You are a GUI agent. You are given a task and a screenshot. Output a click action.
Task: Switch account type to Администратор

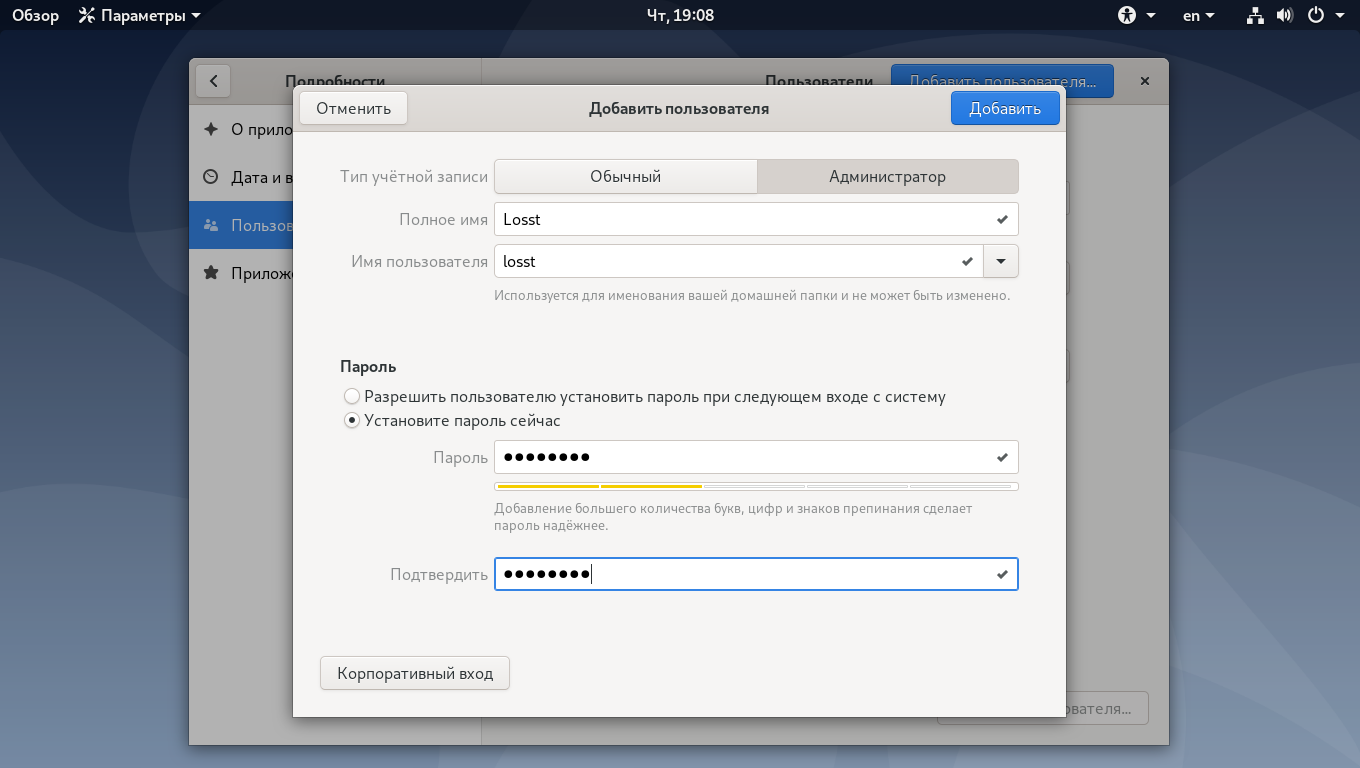(x=887, y=176)
